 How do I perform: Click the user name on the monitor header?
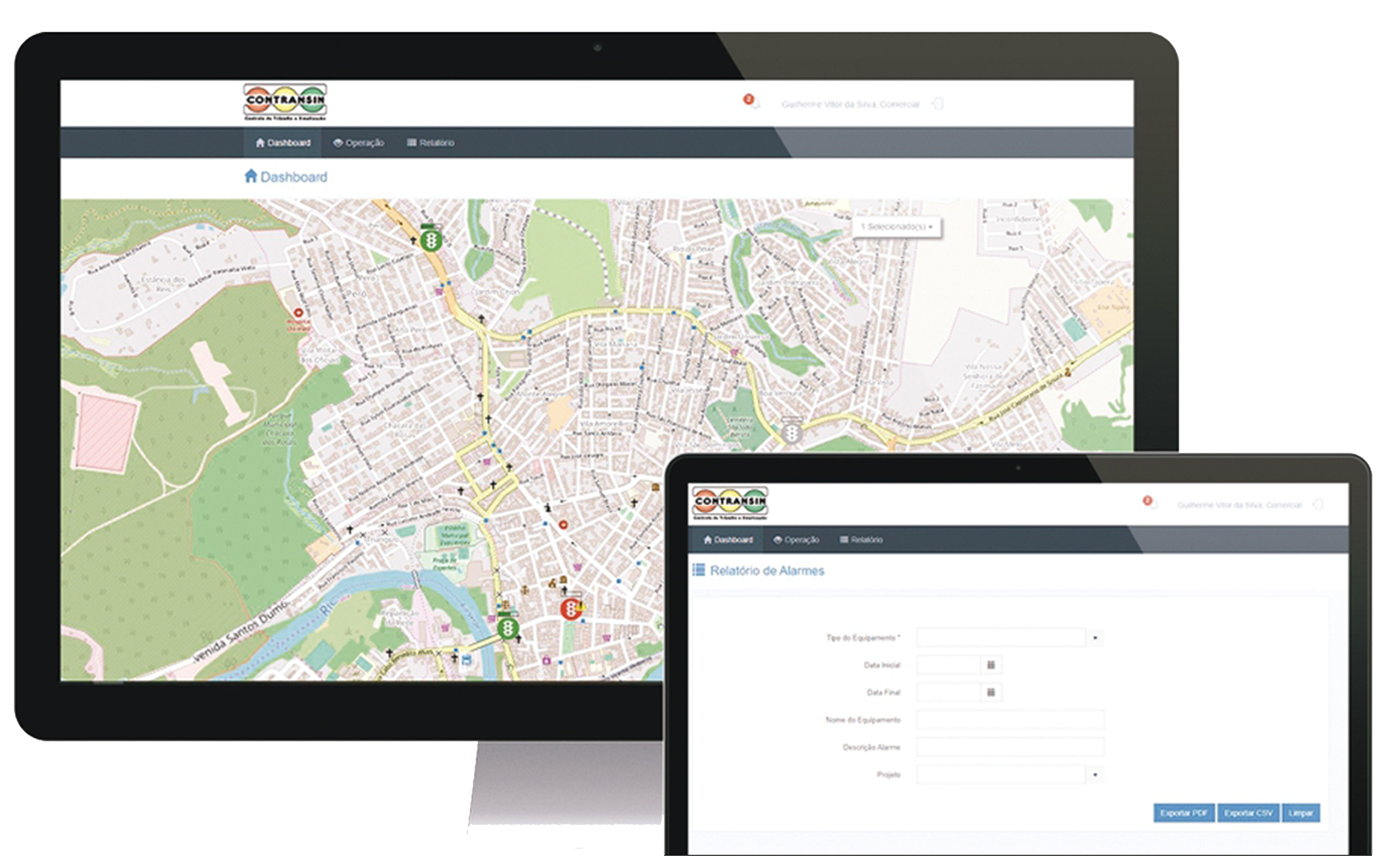pos(850,104)
